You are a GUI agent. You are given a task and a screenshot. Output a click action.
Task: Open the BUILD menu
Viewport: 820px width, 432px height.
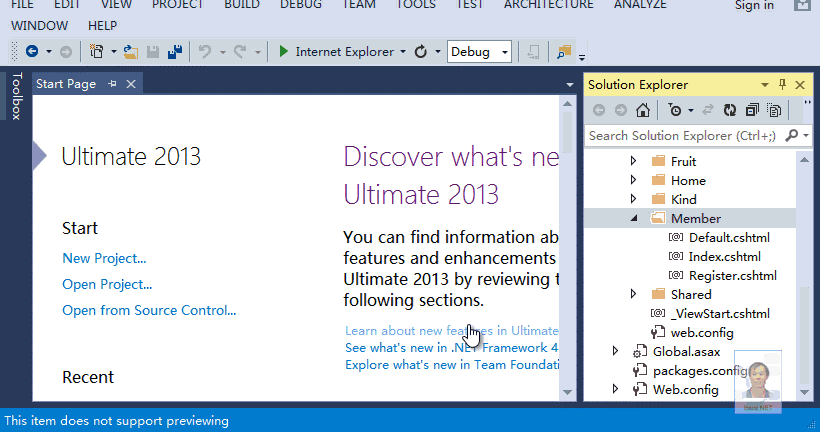(242, 5)
